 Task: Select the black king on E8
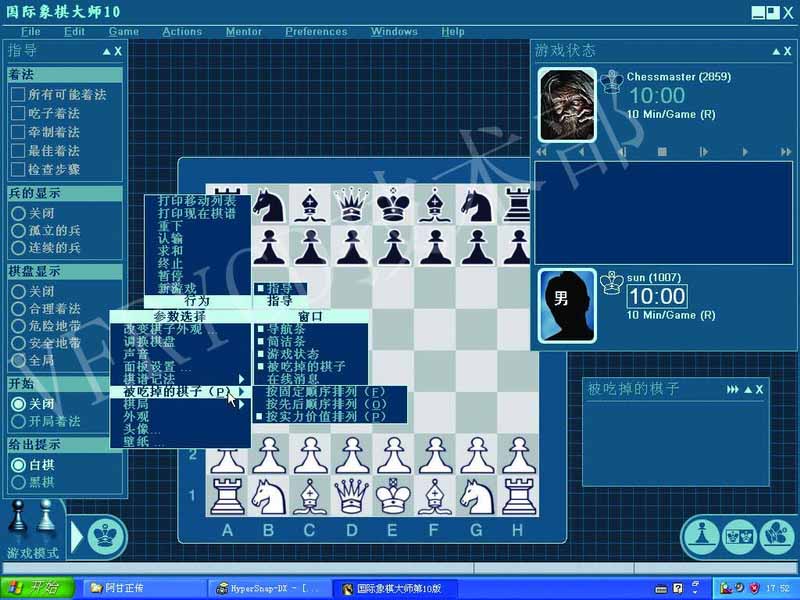(393, 205)
